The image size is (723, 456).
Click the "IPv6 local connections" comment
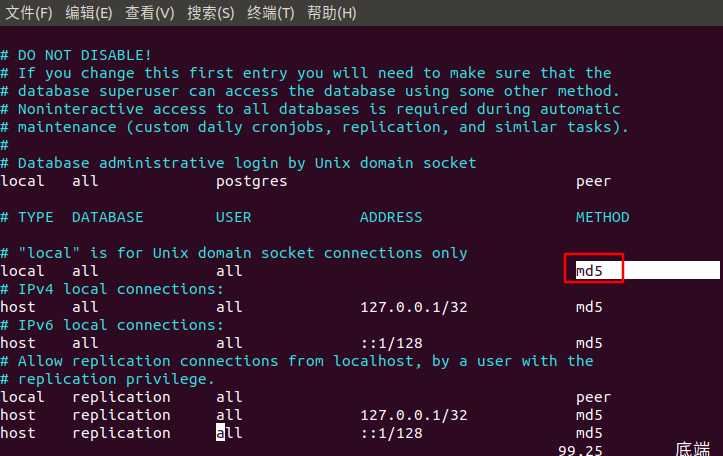120,325
